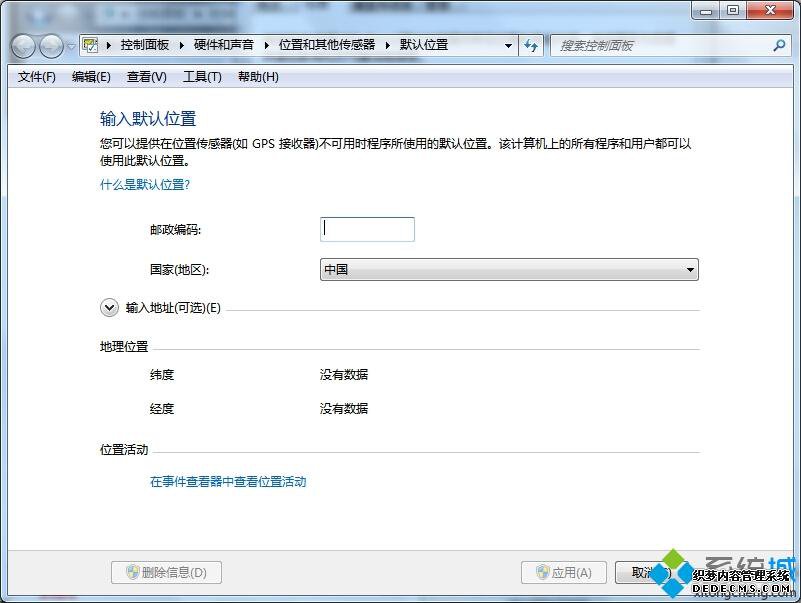Click the 国家(地区): label
This screenshot has height=603, width=801.
tap(179, 269)
